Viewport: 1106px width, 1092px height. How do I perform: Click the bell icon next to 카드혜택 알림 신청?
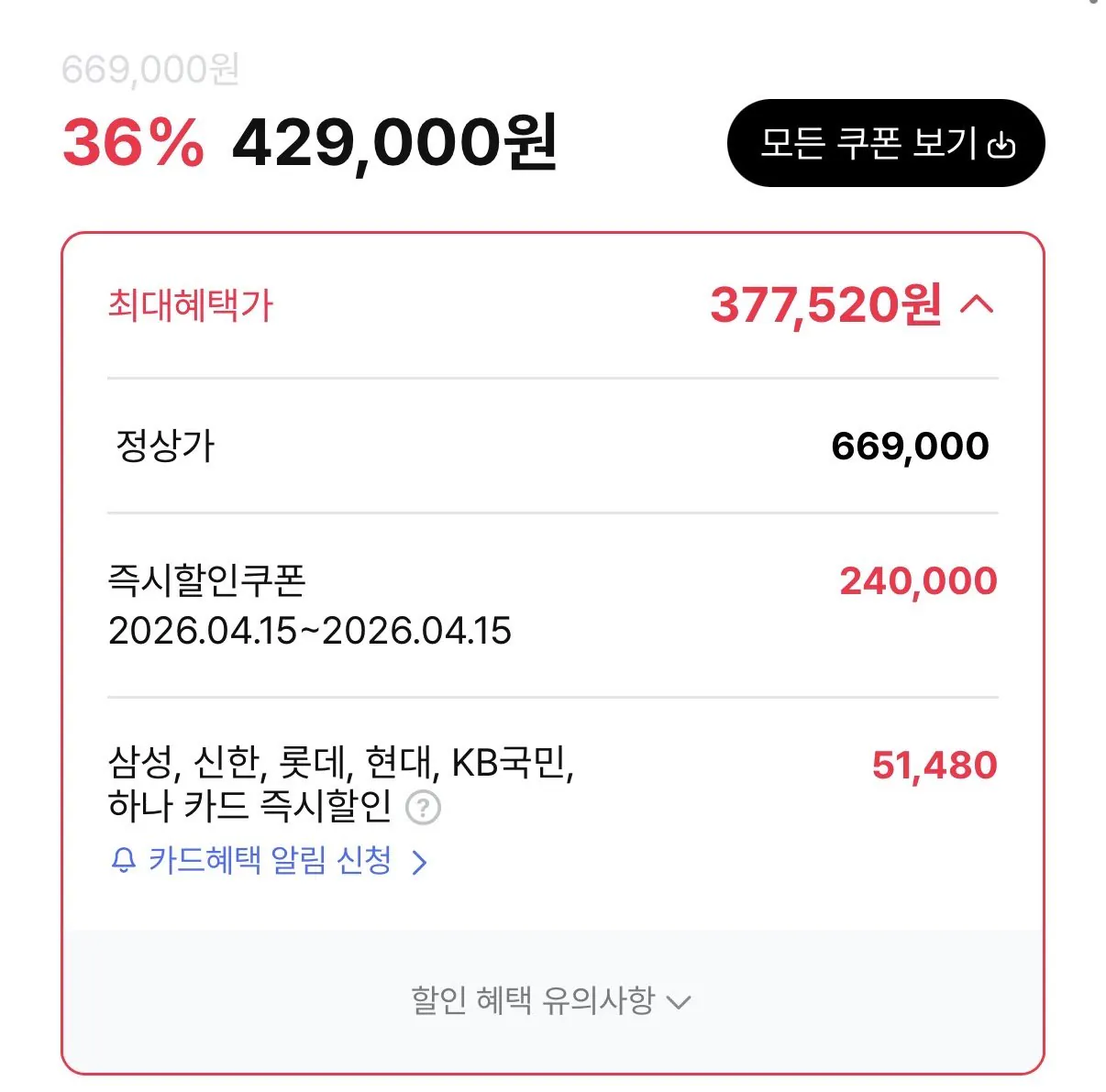pyautogui.click(x=122, y=860)
